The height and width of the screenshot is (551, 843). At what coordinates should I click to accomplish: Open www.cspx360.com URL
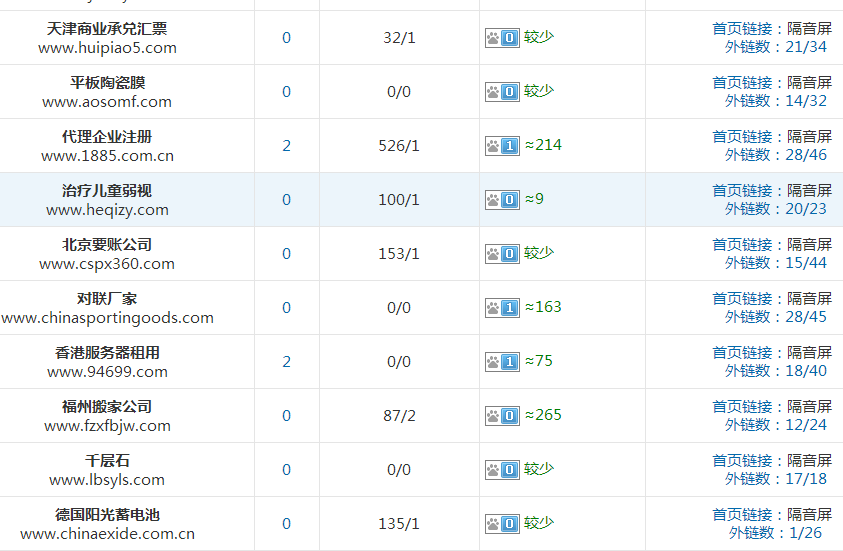click(107, 264)
